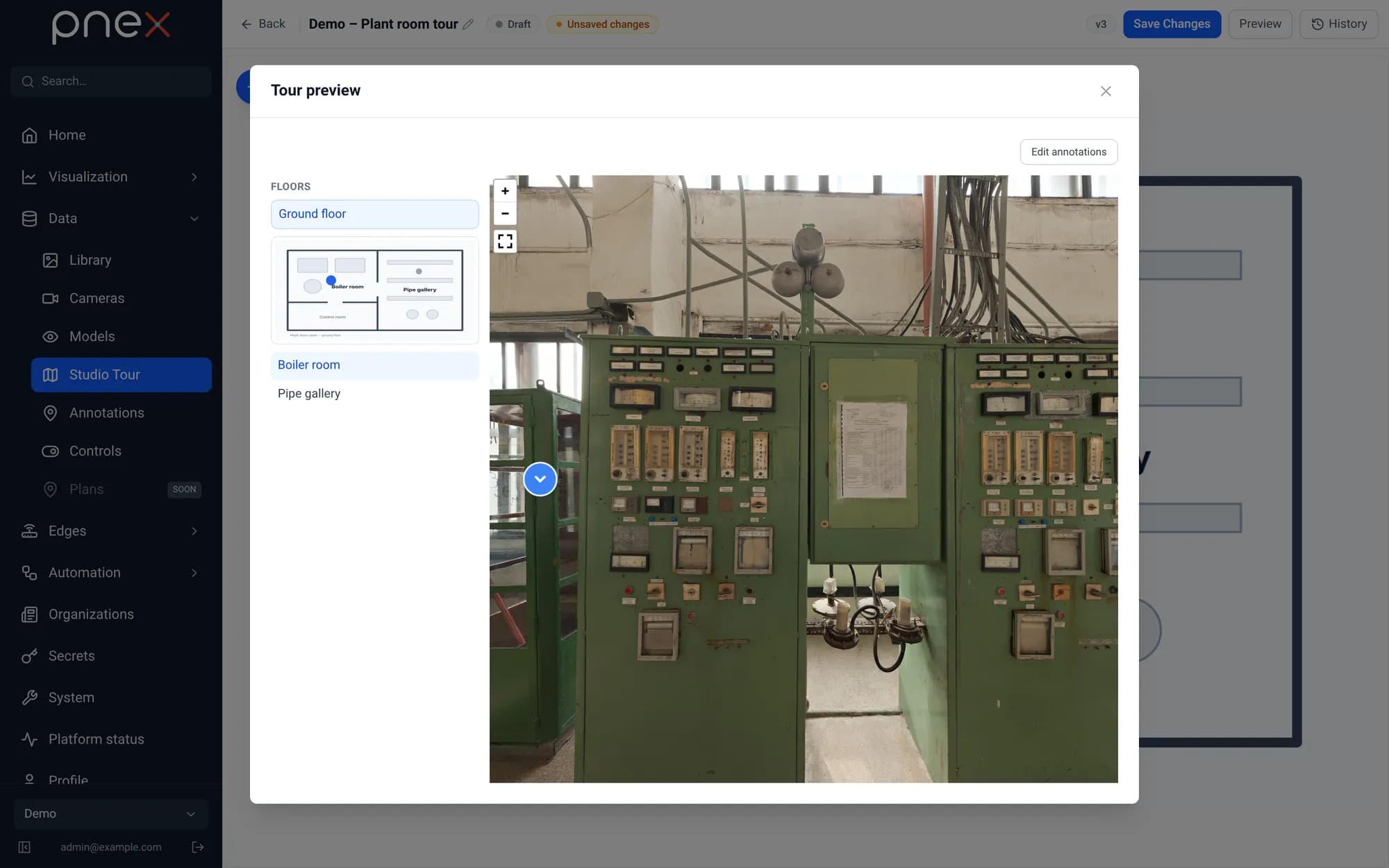This screenshot has width=1389, height=868.
Task: Click the blue navigation hotspot arrow
Action: [x=540, y=479]
